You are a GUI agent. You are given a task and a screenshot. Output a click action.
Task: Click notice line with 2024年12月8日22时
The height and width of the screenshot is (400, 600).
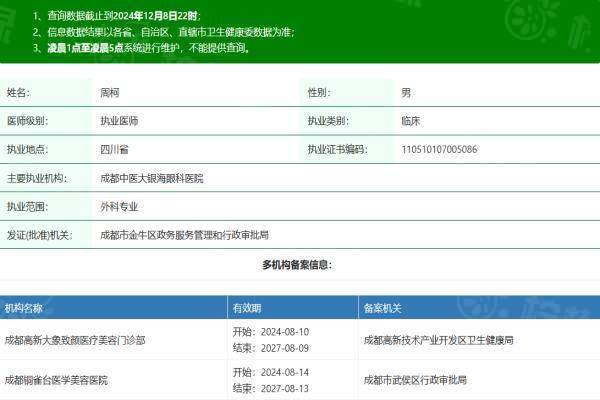tap(117, 16)
